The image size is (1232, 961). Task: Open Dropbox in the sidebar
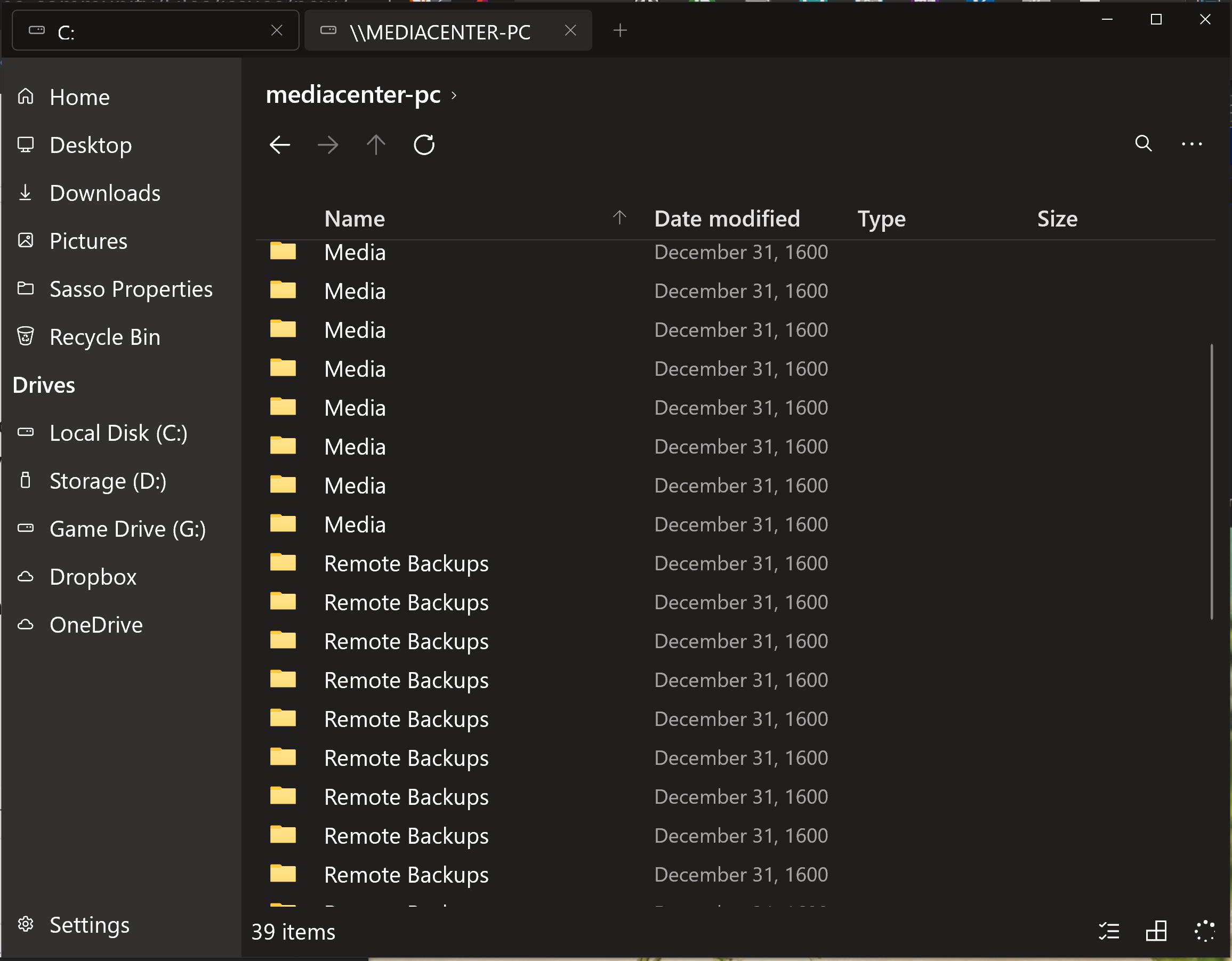(x=120, y=577)
